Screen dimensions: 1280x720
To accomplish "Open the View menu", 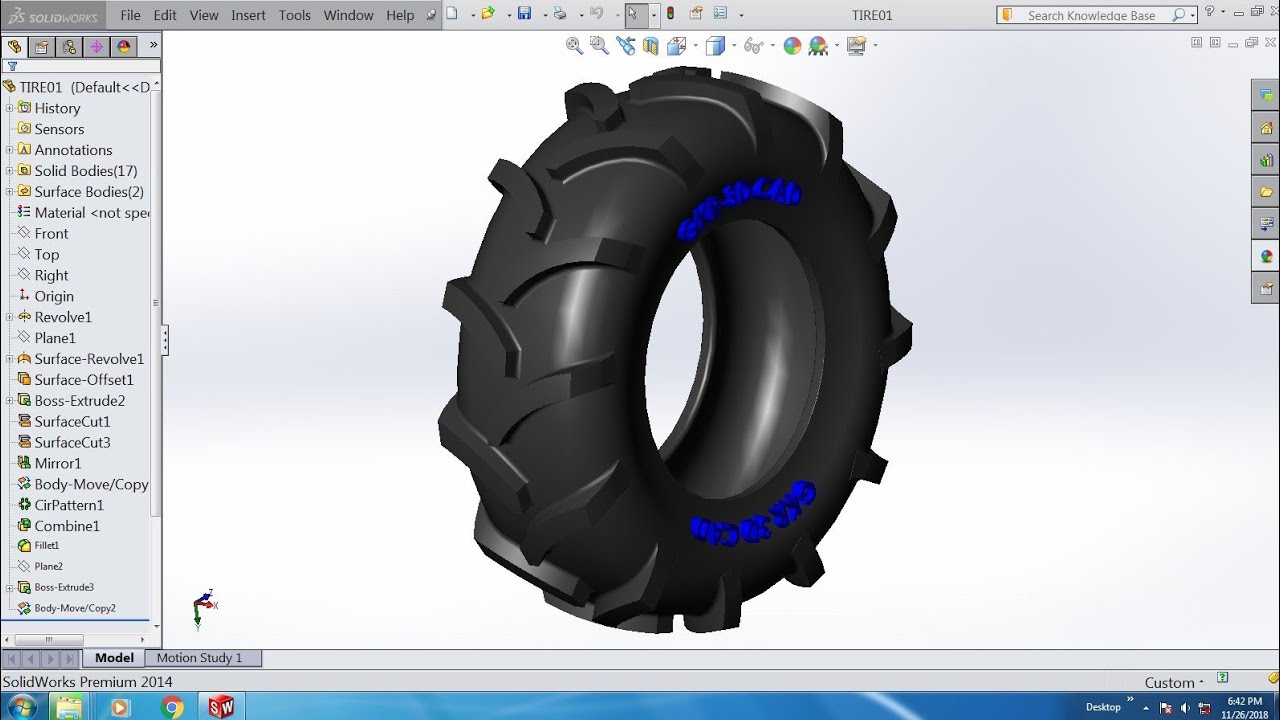I will tap(204, 15).
